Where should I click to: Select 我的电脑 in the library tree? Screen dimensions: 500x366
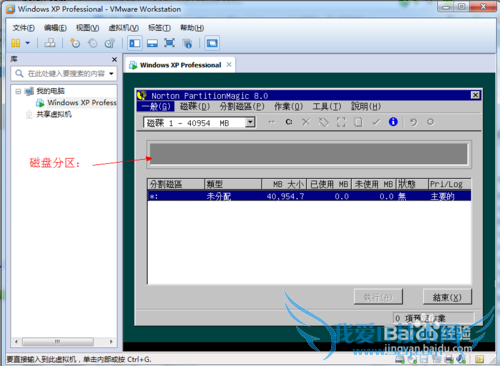click(x=50, y=91)
